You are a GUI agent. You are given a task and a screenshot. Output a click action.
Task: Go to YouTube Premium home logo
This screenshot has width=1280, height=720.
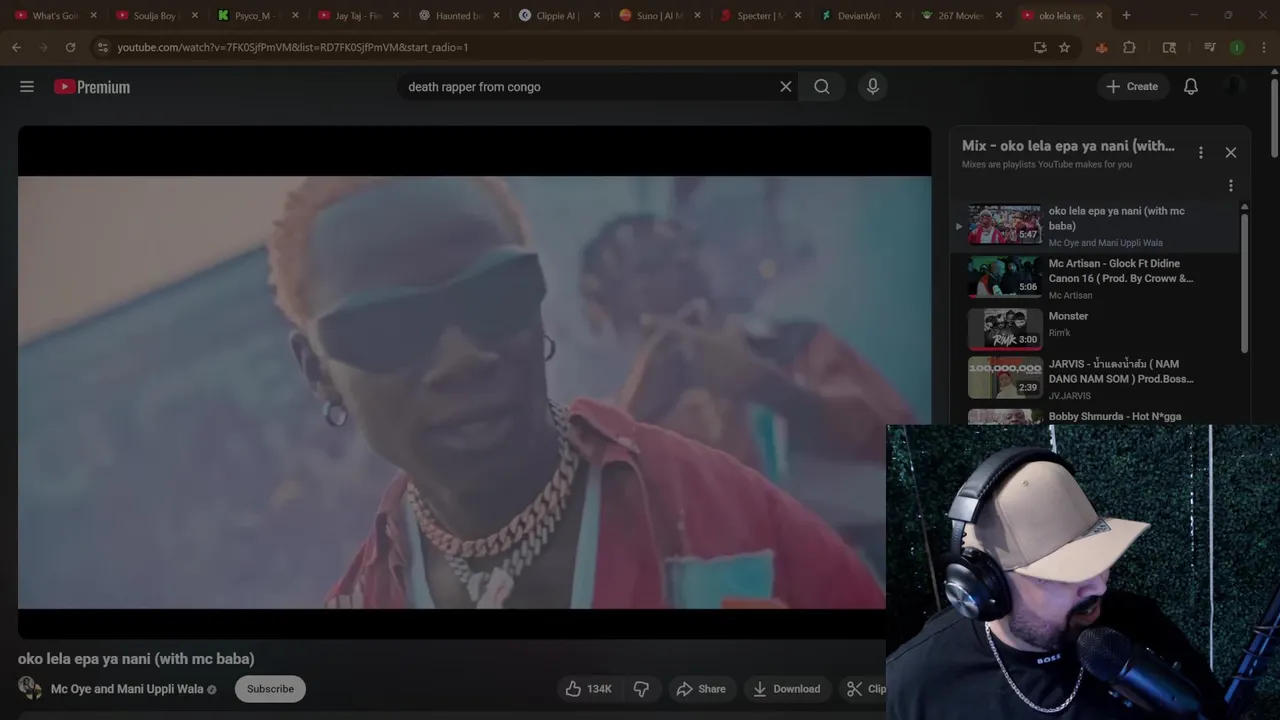point(92,87)
